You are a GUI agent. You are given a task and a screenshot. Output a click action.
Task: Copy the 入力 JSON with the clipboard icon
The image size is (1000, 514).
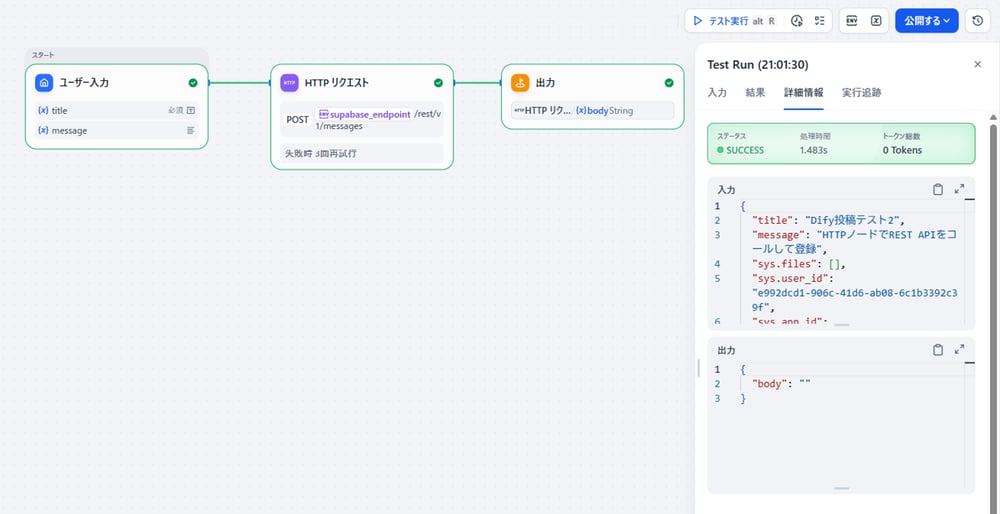[938, 189]
